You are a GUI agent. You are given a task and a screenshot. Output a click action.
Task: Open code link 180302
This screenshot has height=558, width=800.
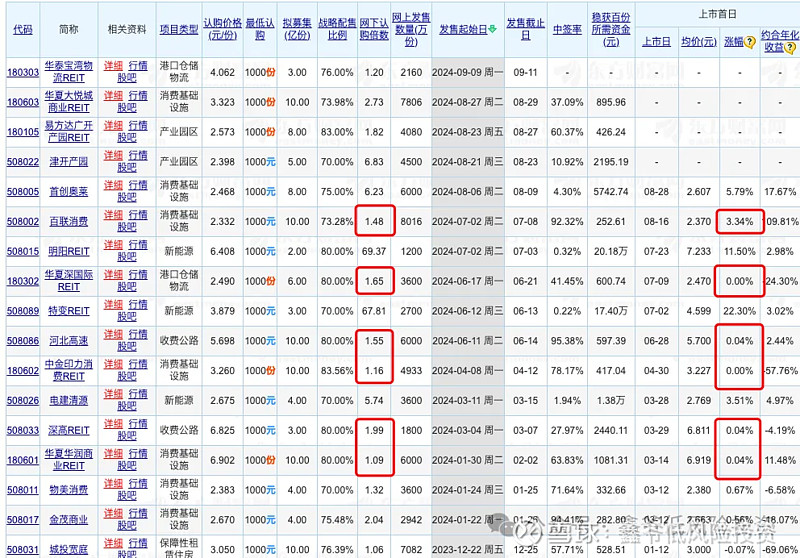pos(23,281)
